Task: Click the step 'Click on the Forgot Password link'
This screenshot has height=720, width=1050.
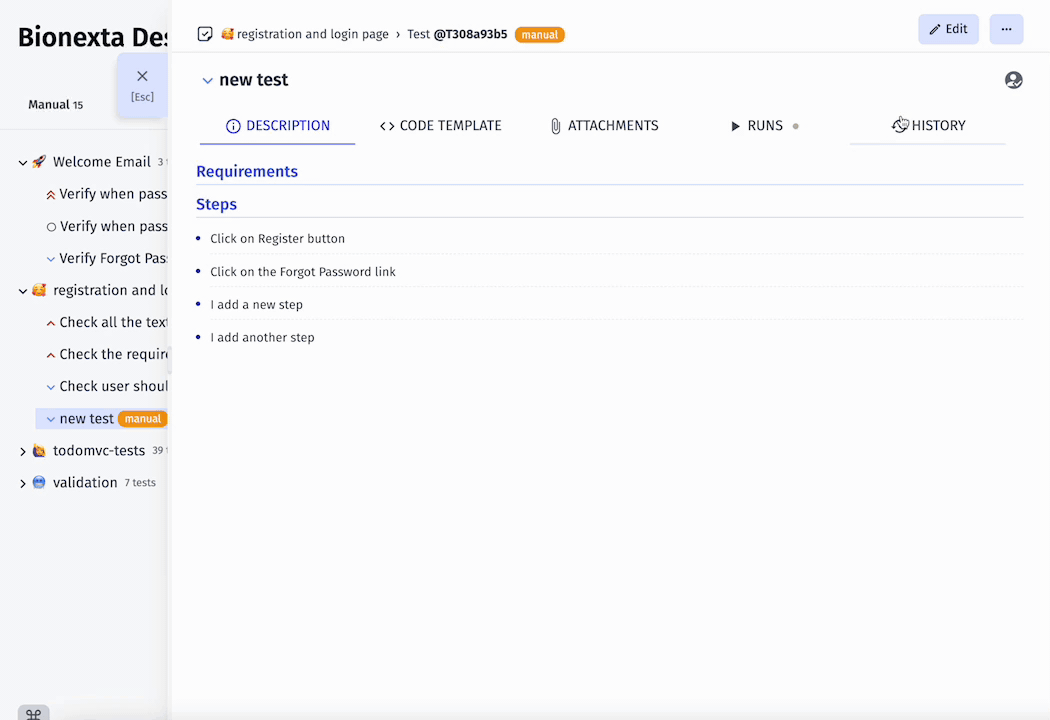Action: pyautogui.click(x=303, y=272)
